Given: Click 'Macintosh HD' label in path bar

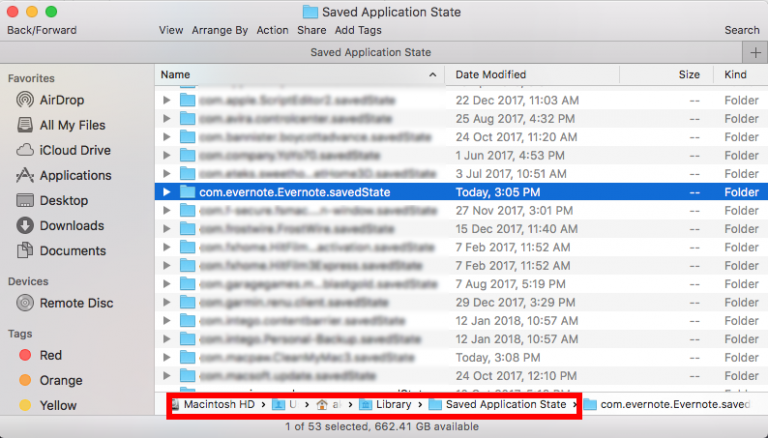Looking at the screenshot, I should [x=219, y=405].
